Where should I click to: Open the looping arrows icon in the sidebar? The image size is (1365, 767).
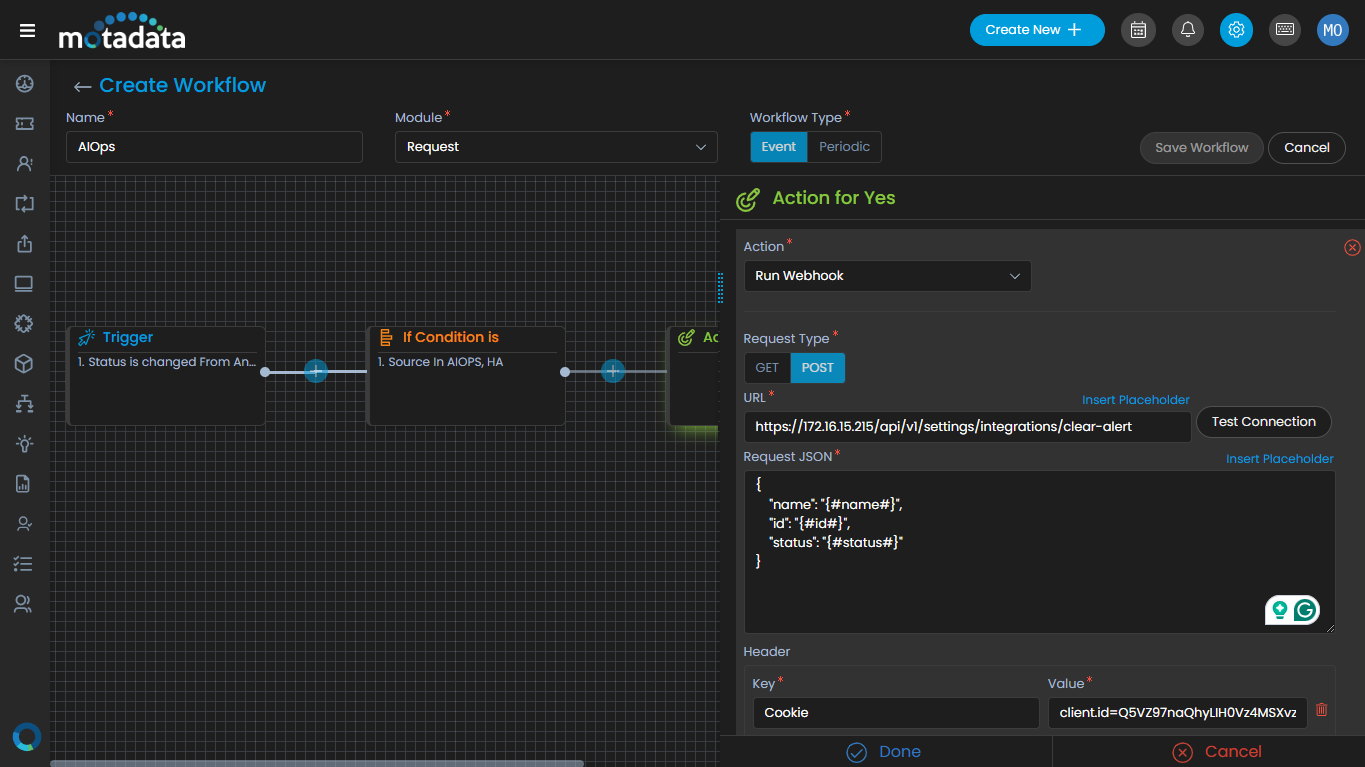click(x=24, y=204)
